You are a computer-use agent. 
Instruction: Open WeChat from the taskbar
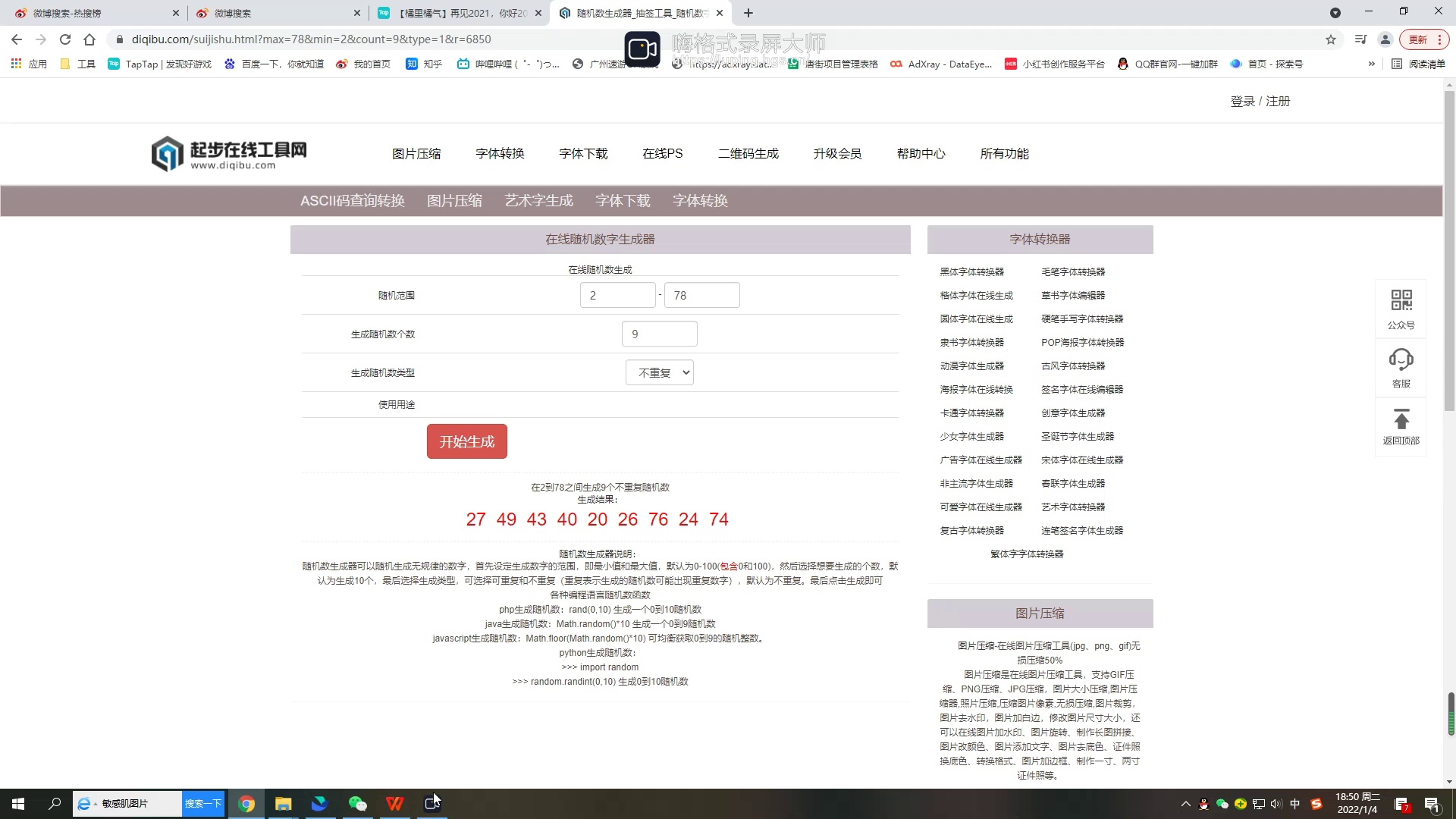(x=357, y=803)
